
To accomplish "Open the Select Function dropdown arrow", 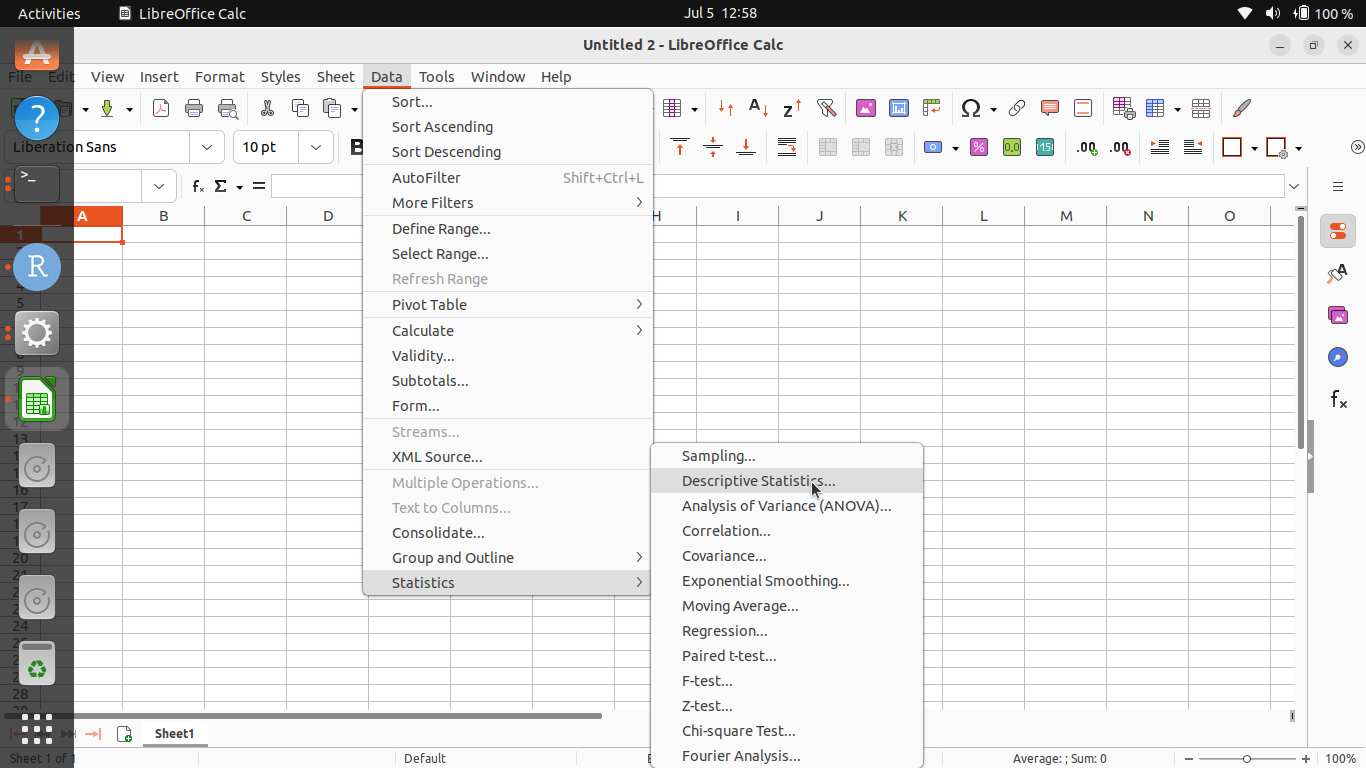I will (x=240, y=187).
